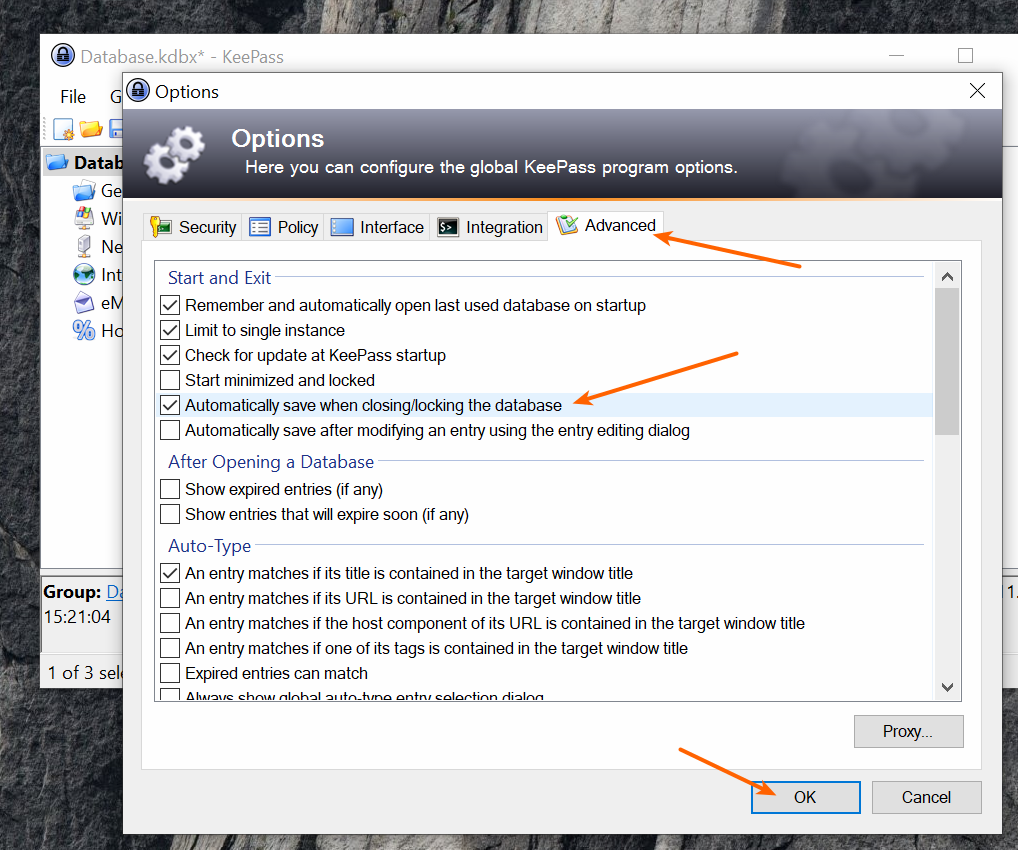Select the Network group server icon
Viewport: 1018px width, 850px height.
tap(85, 246)
